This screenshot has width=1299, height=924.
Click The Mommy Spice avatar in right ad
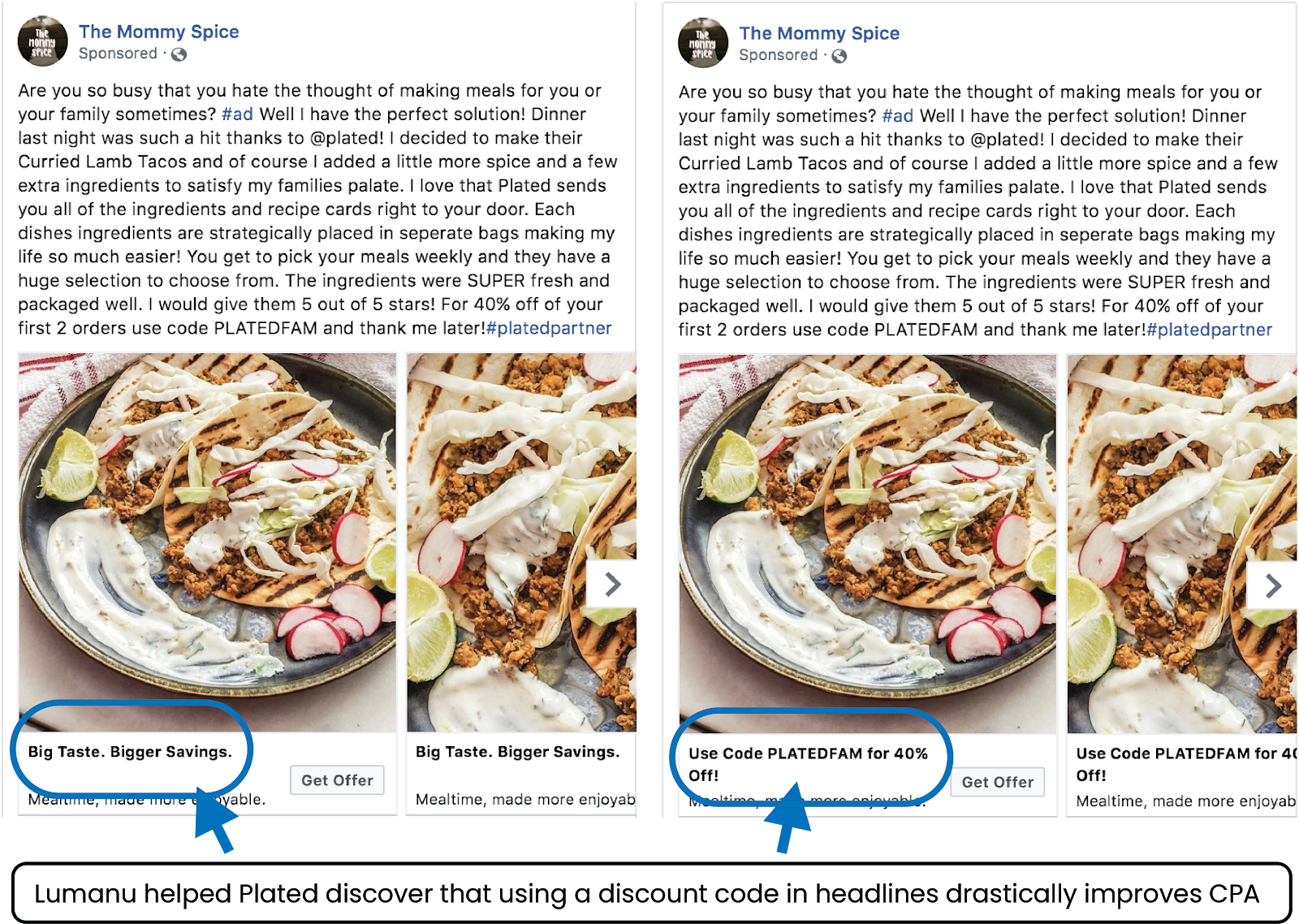[x=703, y=43]
